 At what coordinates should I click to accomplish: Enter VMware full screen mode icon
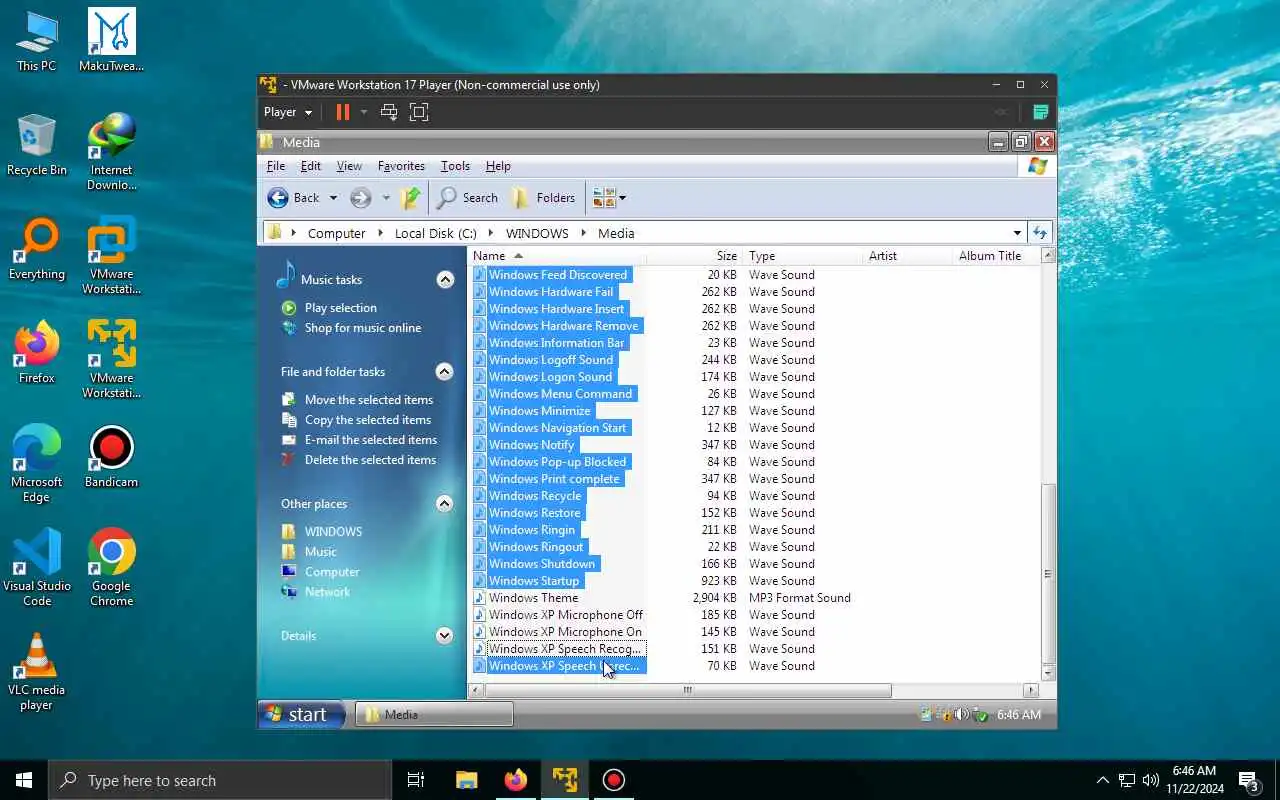click(x=419, y=112)
